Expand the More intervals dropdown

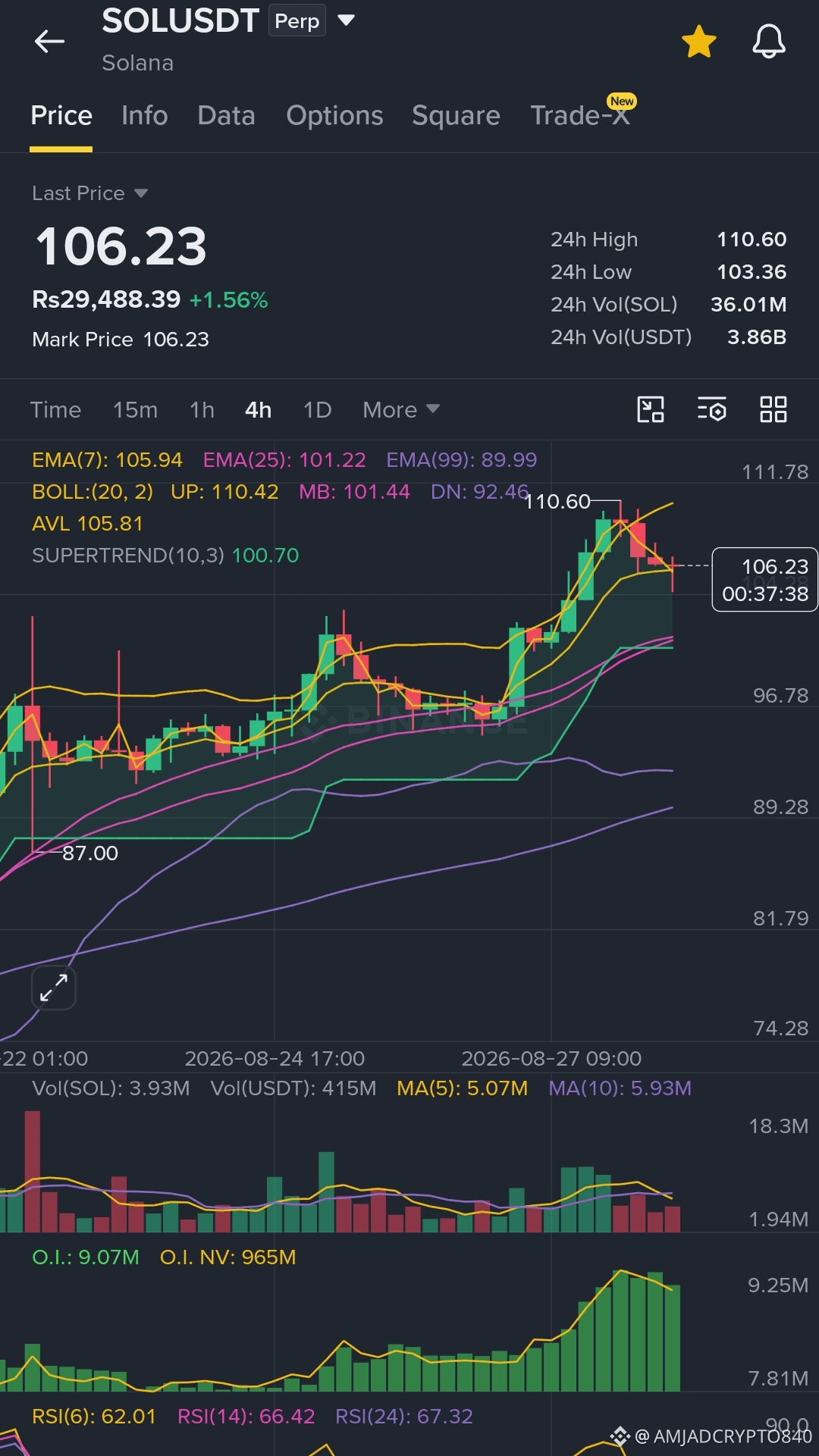click(401, 410)
